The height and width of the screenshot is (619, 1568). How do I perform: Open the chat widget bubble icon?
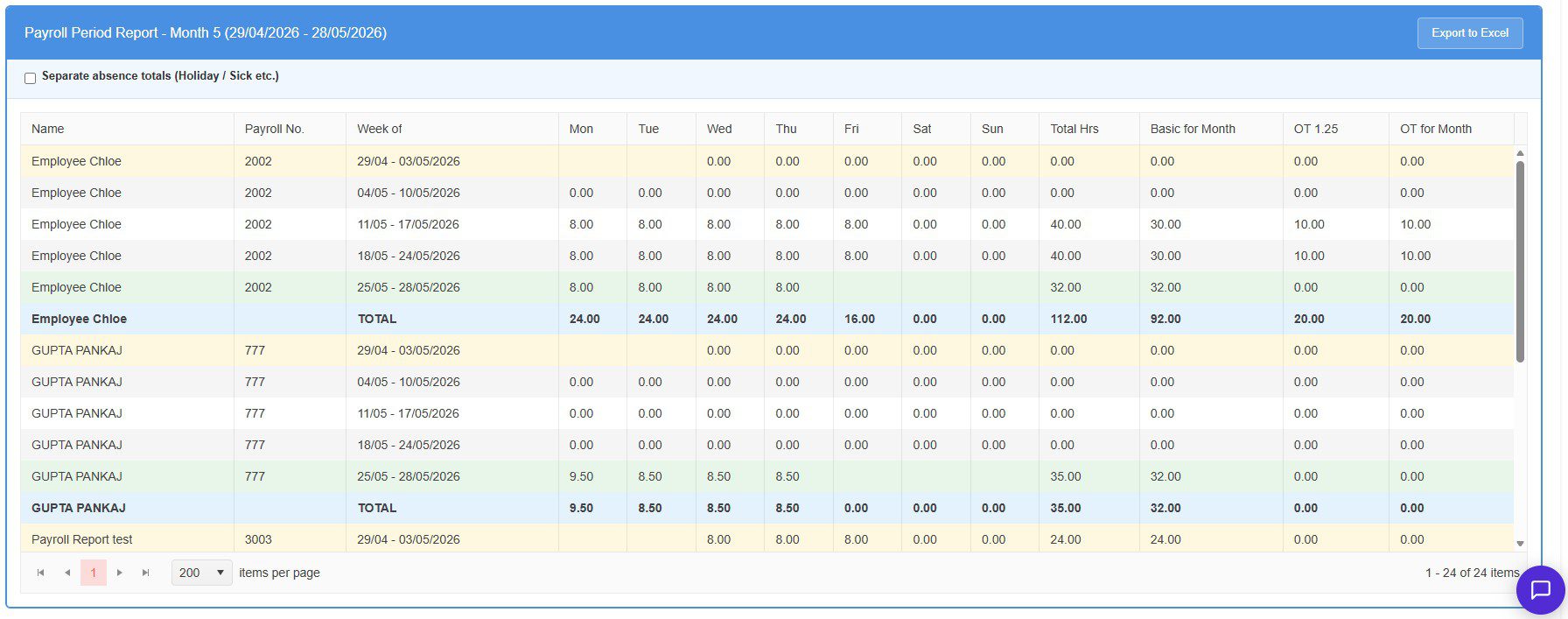(x=1540, y=590)
